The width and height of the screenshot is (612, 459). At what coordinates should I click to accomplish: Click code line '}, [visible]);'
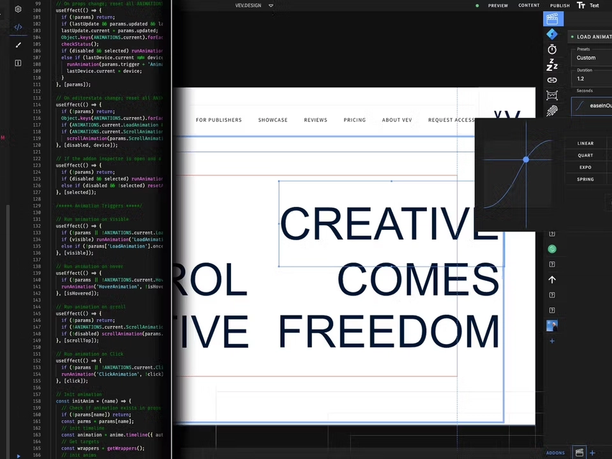click(x=75, y=253)
